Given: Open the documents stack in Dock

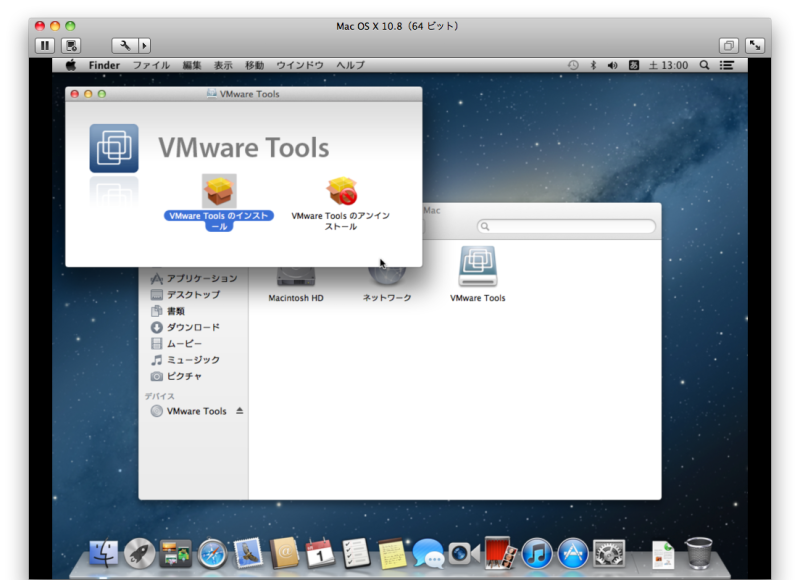Looking at the screenshot, I should tap(663, 554).
